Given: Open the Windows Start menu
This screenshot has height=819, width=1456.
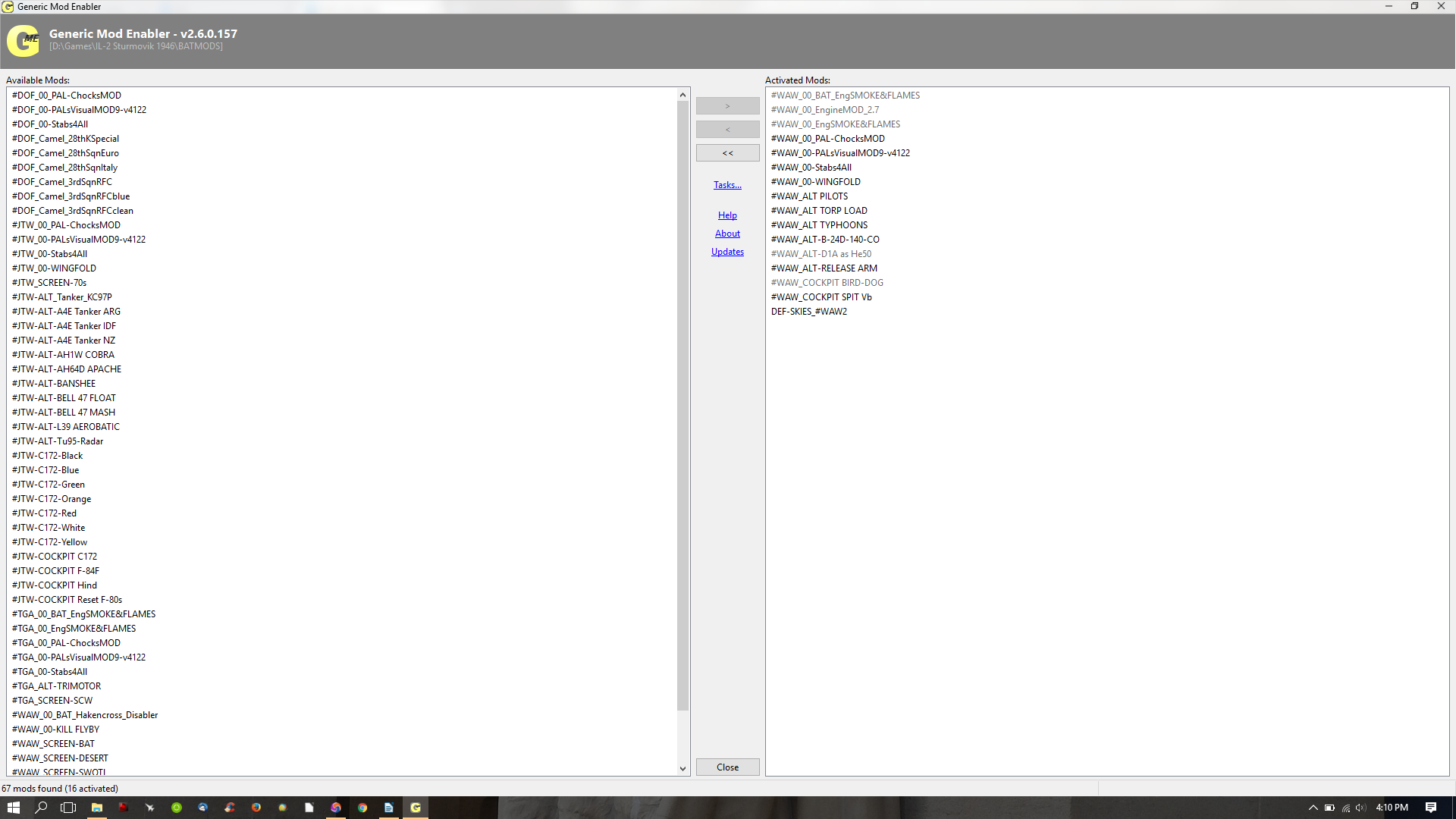Looking at the screenshot, I should click(x=13, y=808).
